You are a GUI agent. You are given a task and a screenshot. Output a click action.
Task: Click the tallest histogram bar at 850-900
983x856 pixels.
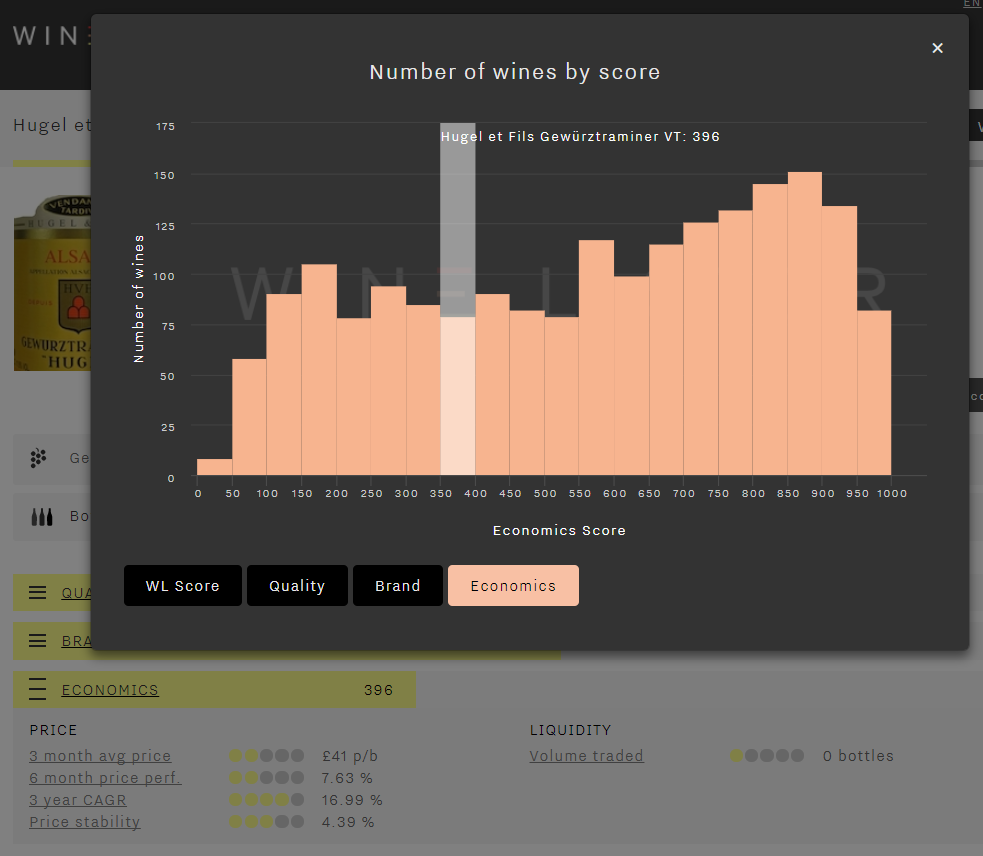804,324
